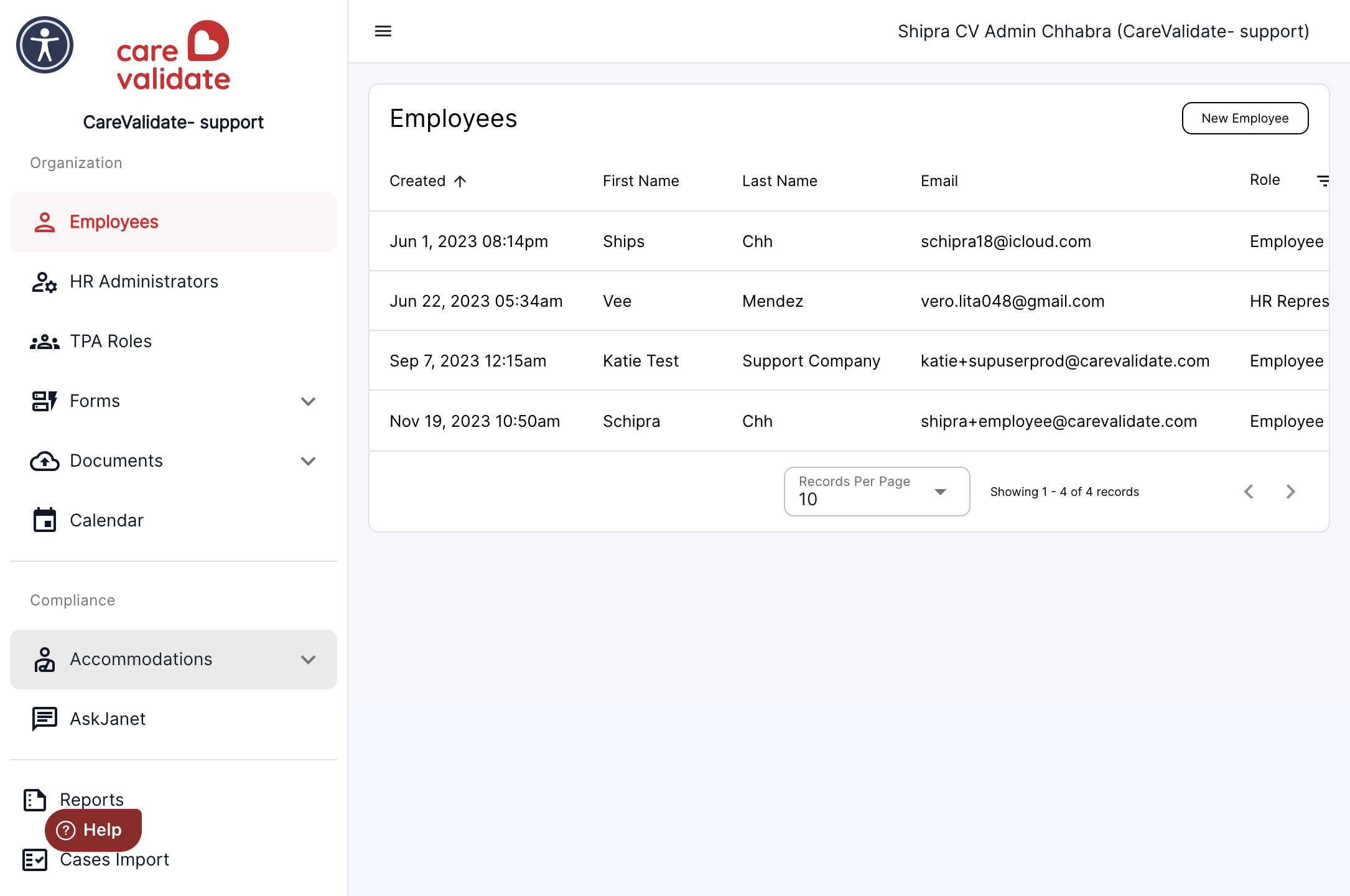Click the Mendez last name cell

tap(773, 301)
